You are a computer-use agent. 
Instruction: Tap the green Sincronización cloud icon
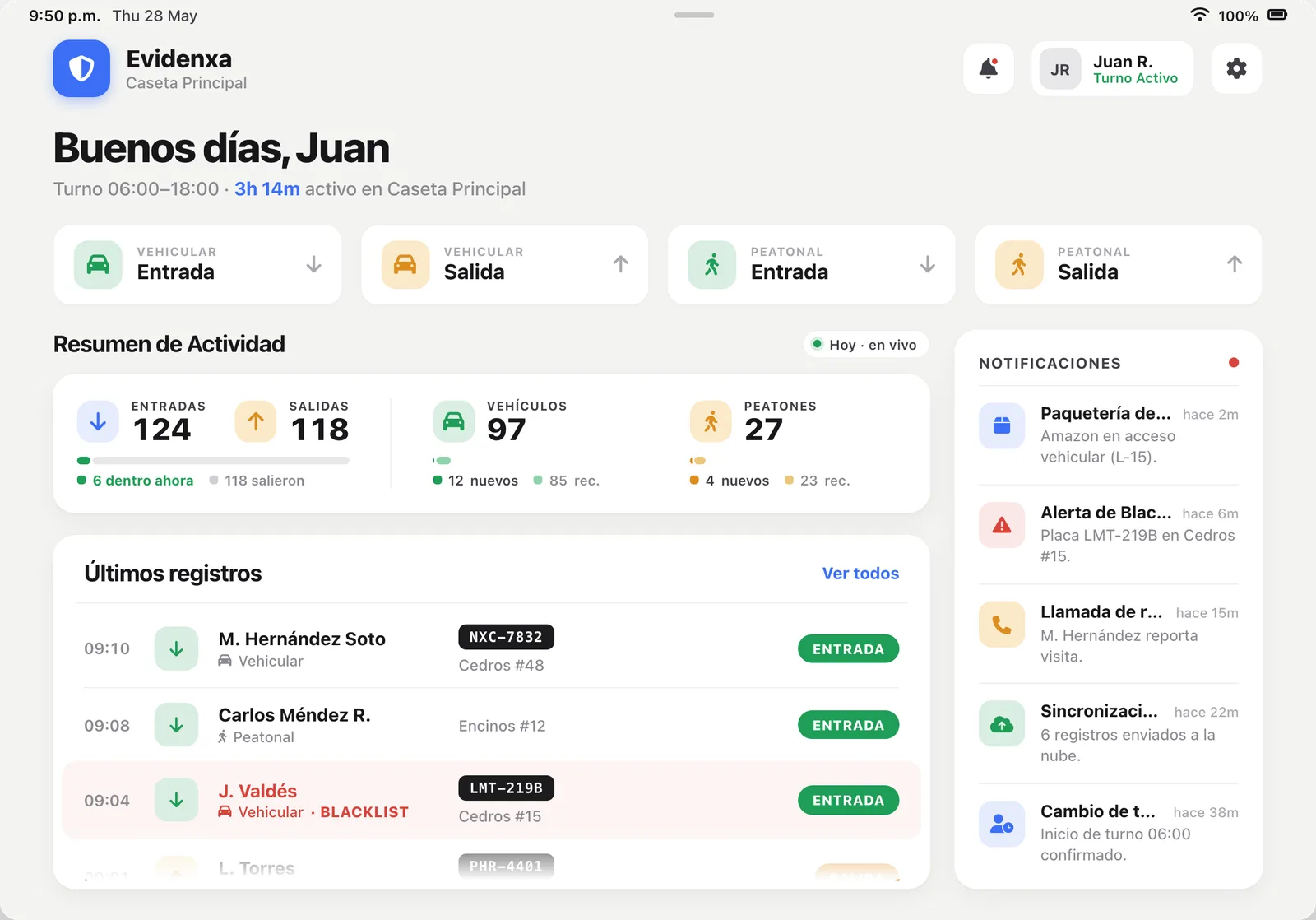click(1002, 723)
